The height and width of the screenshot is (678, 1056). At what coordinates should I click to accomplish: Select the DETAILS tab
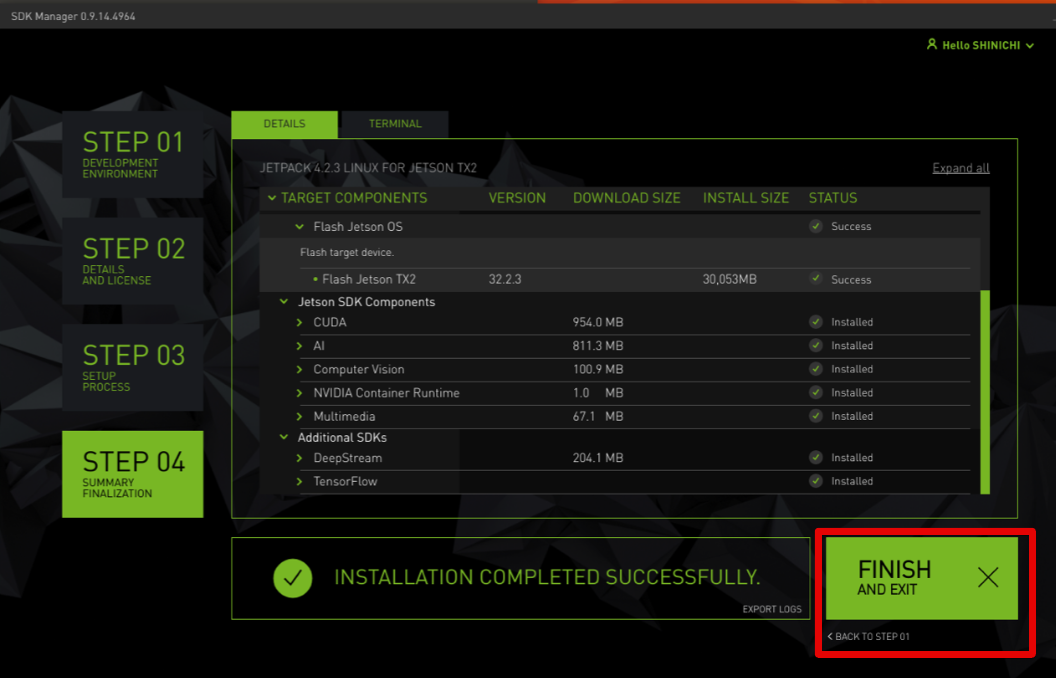coord(284,124)
